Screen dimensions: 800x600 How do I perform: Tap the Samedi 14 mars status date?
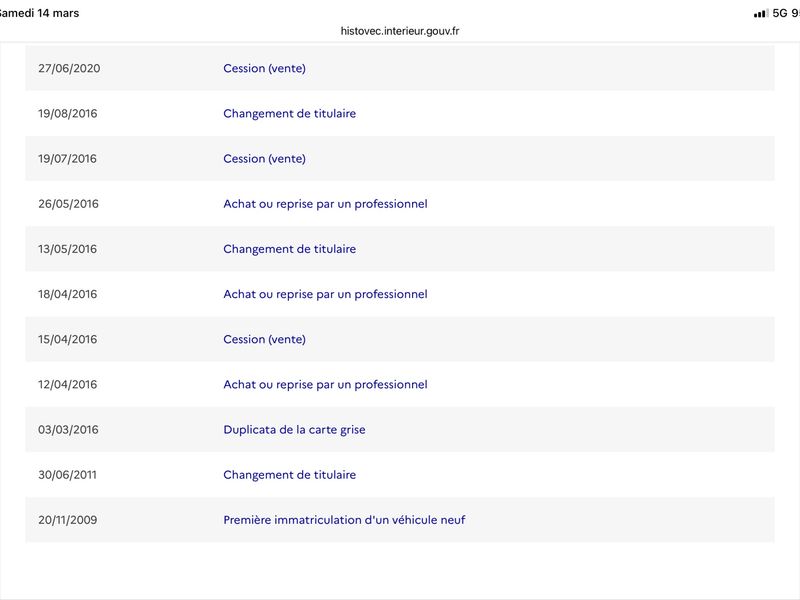40,13
